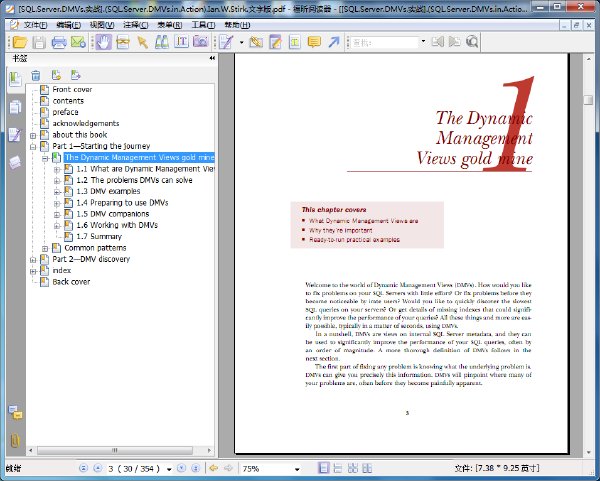Viewport: 600px width, 481px height.
Task: Click the Open file folder icon
Action: pos(20,42)
